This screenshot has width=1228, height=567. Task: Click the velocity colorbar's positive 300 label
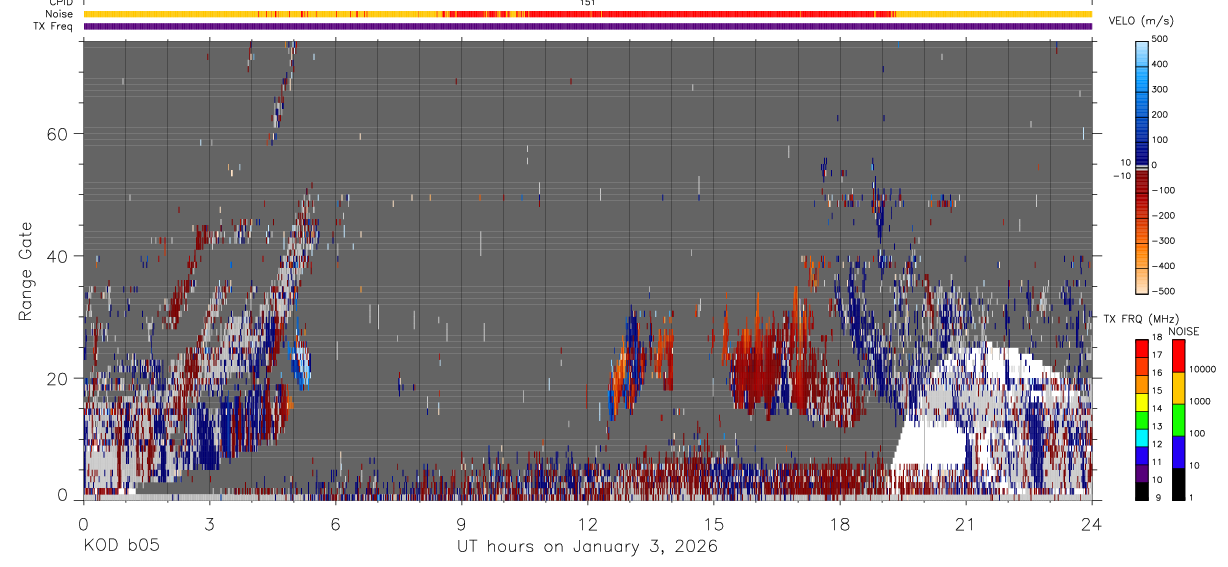pos(1160,89)
